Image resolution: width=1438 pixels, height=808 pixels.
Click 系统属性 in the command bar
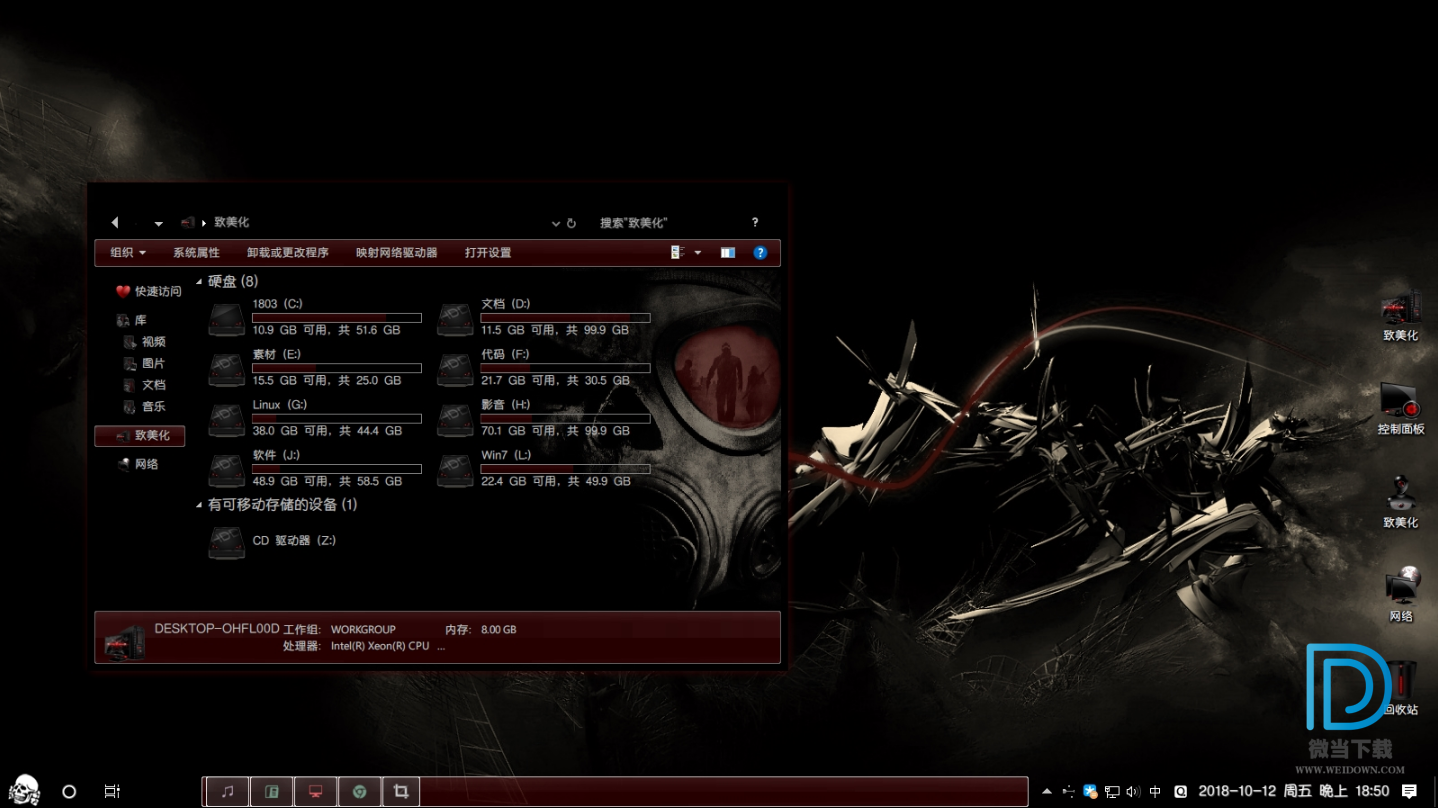tap(196, 252)
